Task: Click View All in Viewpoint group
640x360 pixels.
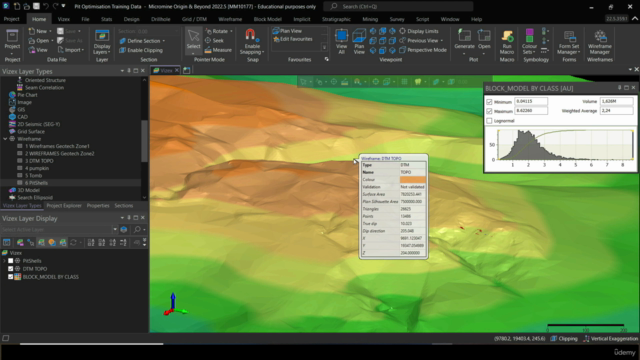Action: coord(341,41)
